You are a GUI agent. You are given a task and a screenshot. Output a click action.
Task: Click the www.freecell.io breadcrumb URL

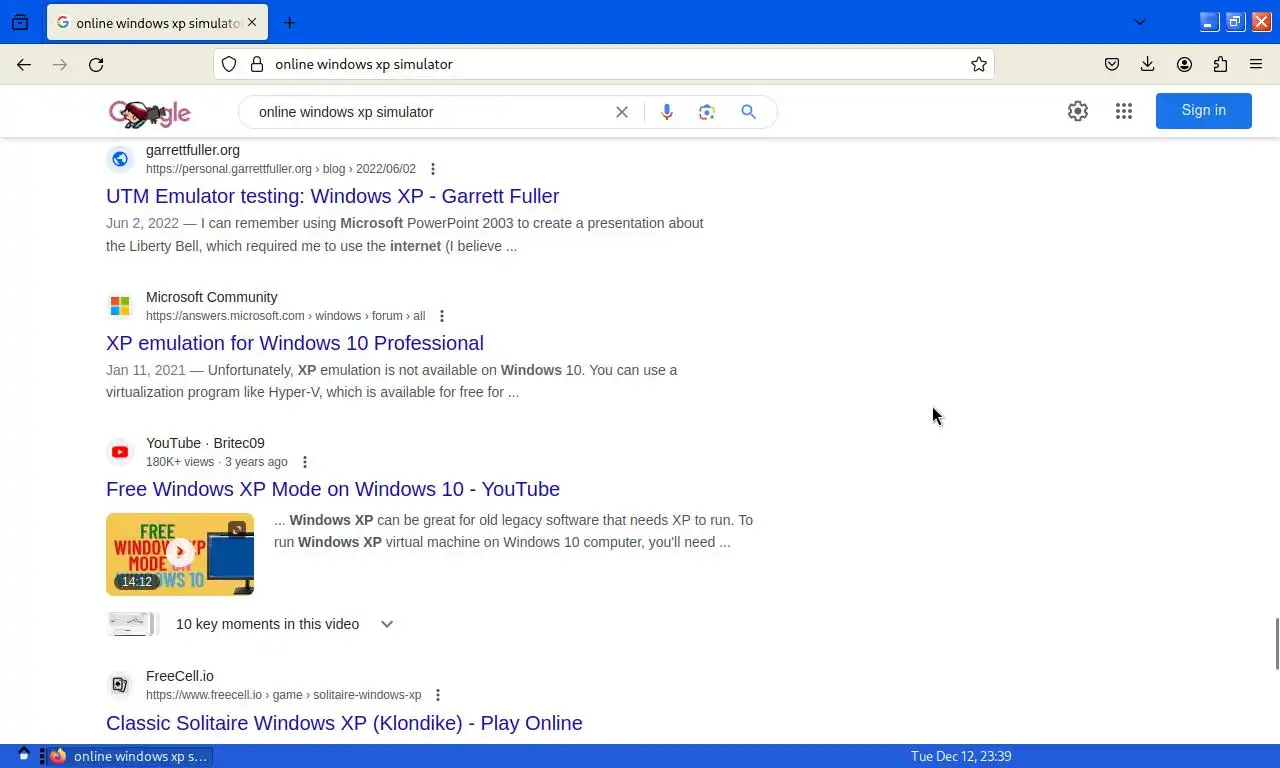(x=284, y=695)
